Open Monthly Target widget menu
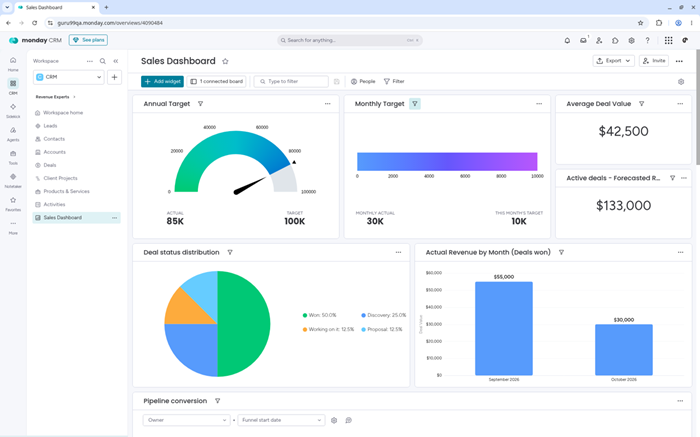Image resolution: width=700 pixels, height=437 pixels. pos(539,104)
